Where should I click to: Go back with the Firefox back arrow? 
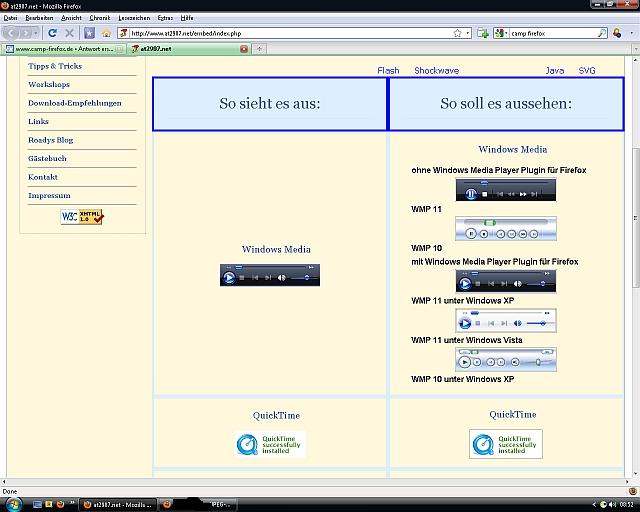(x=11, y=33)
